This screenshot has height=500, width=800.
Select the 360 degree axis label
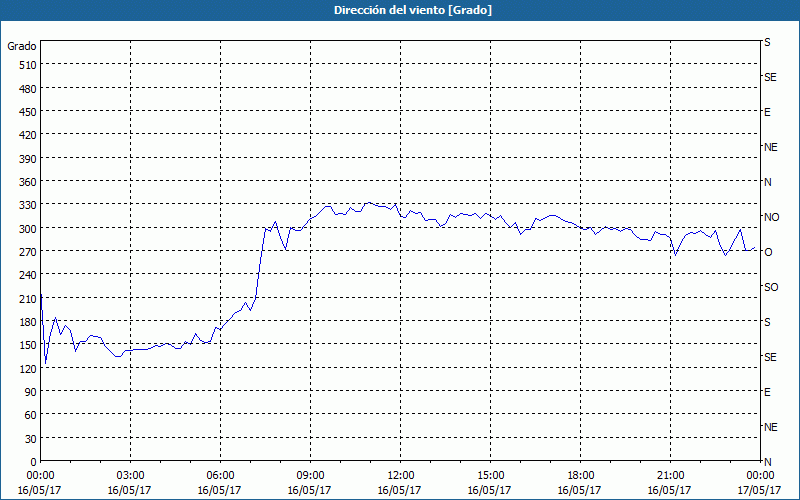28,182
